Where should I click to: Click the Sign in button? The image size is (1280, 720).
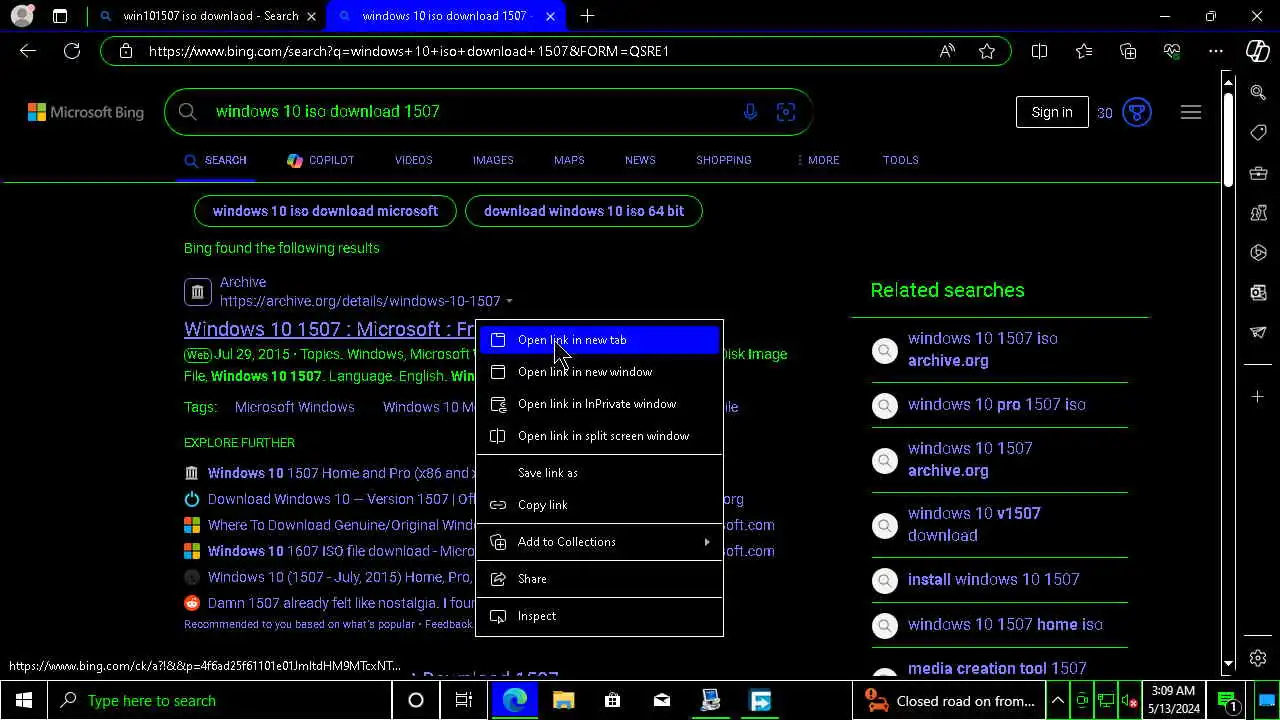(1052, 112)
